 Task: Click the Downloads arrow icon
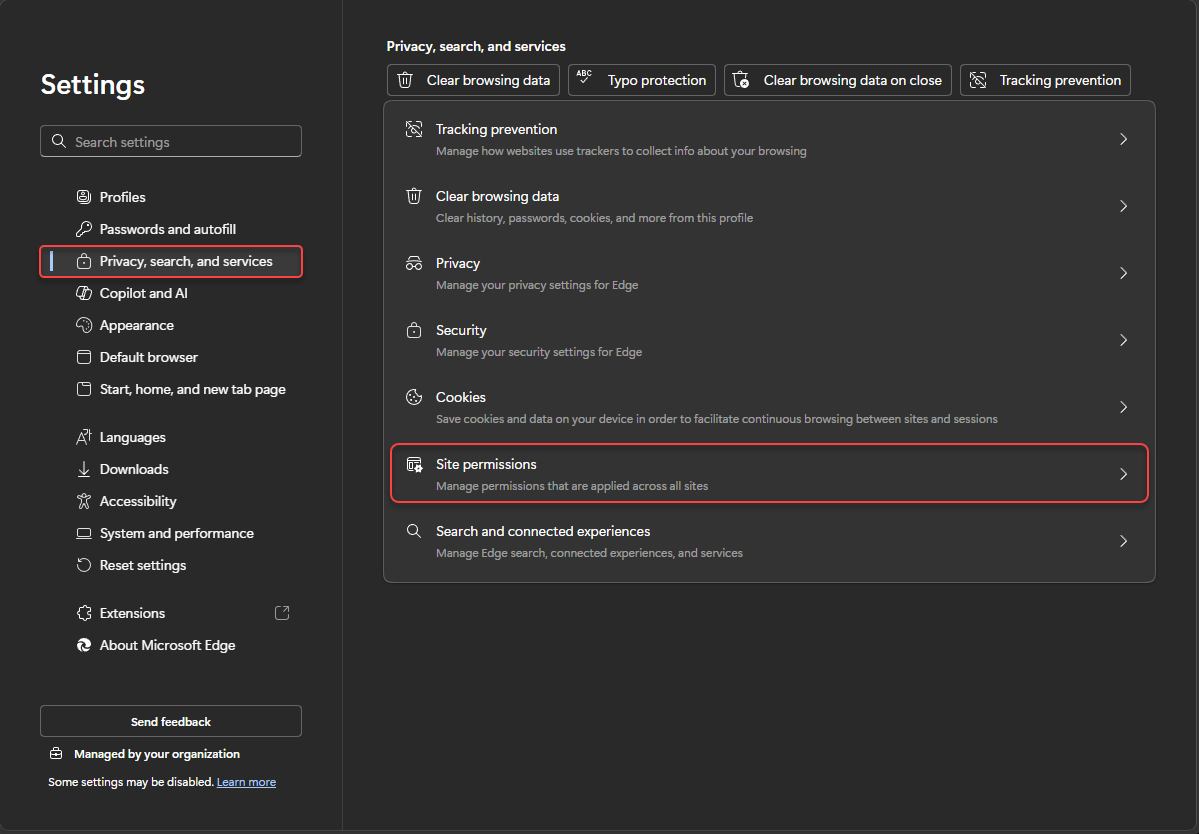coord(84,469)
